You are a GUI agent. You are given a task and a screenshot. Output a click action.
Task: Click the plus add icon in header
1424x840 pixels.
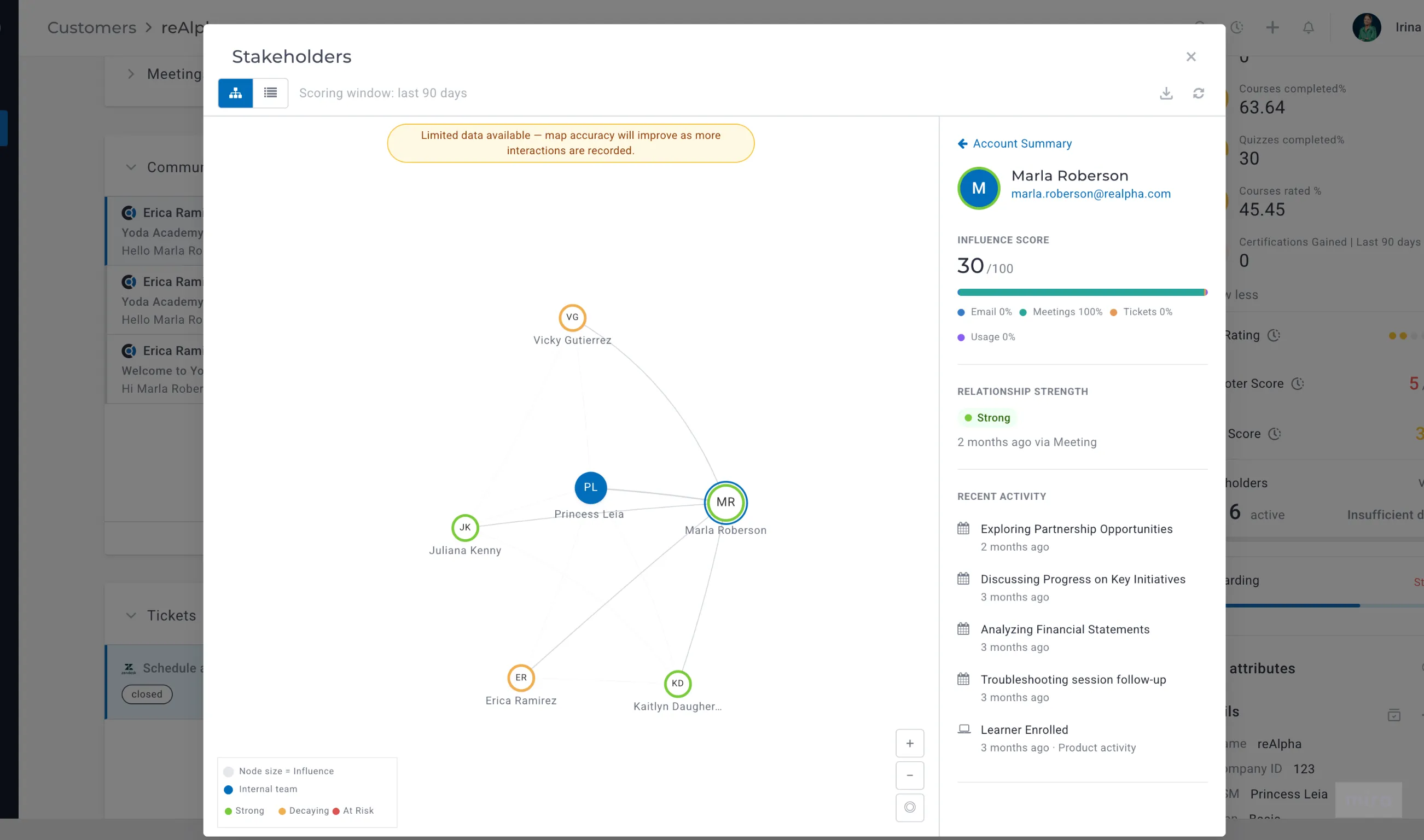1272,27
